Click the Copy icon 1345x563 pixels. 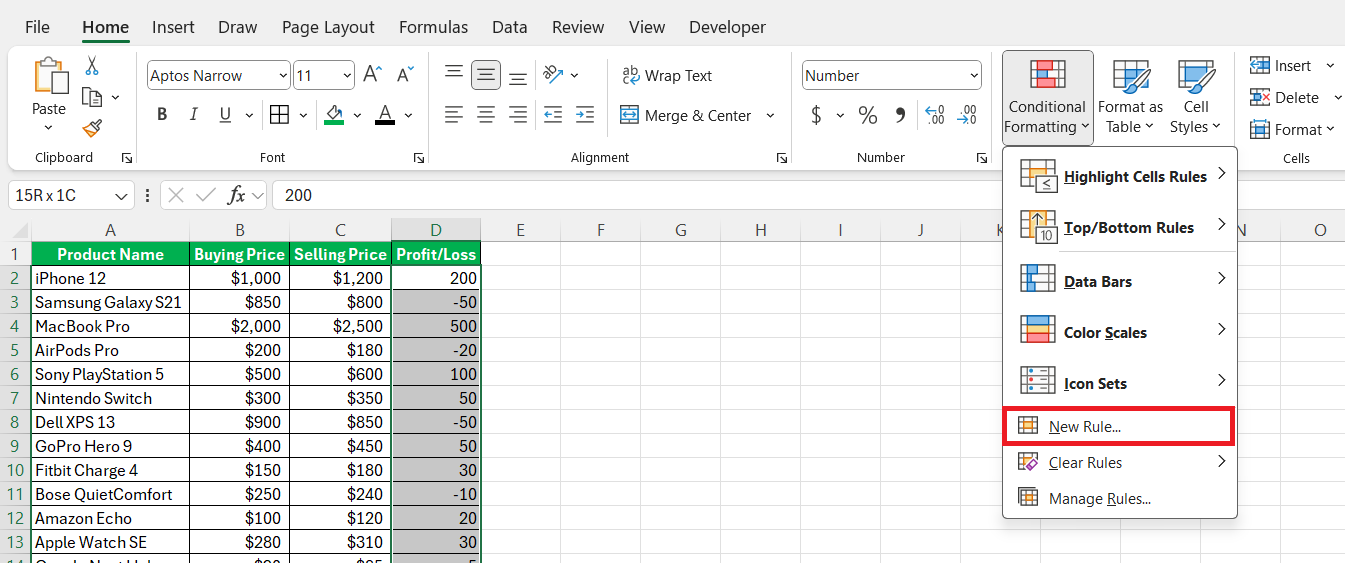(x=92, y=97)
